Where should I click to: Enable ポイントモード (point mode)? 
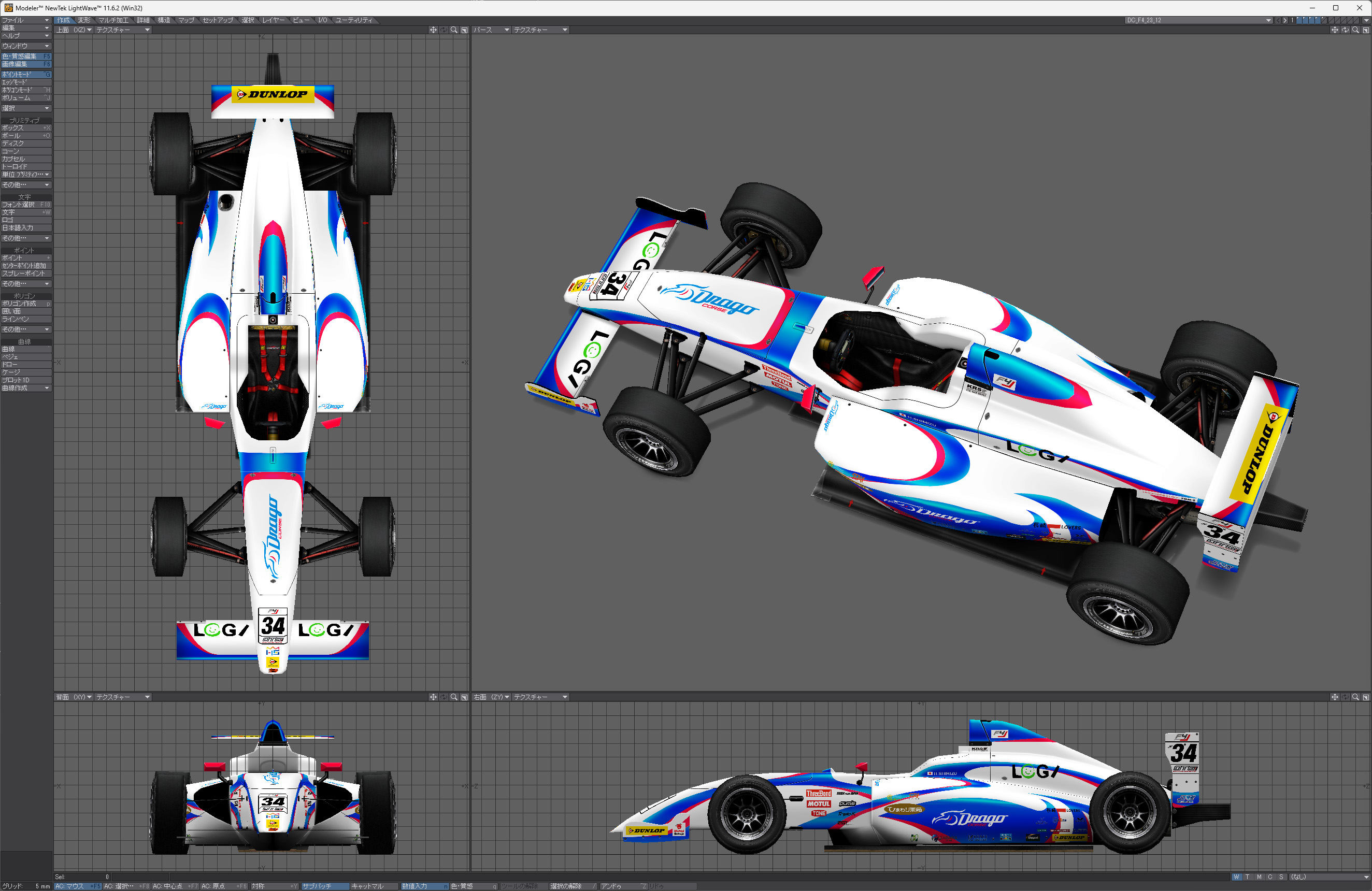(x=26, y=75)
